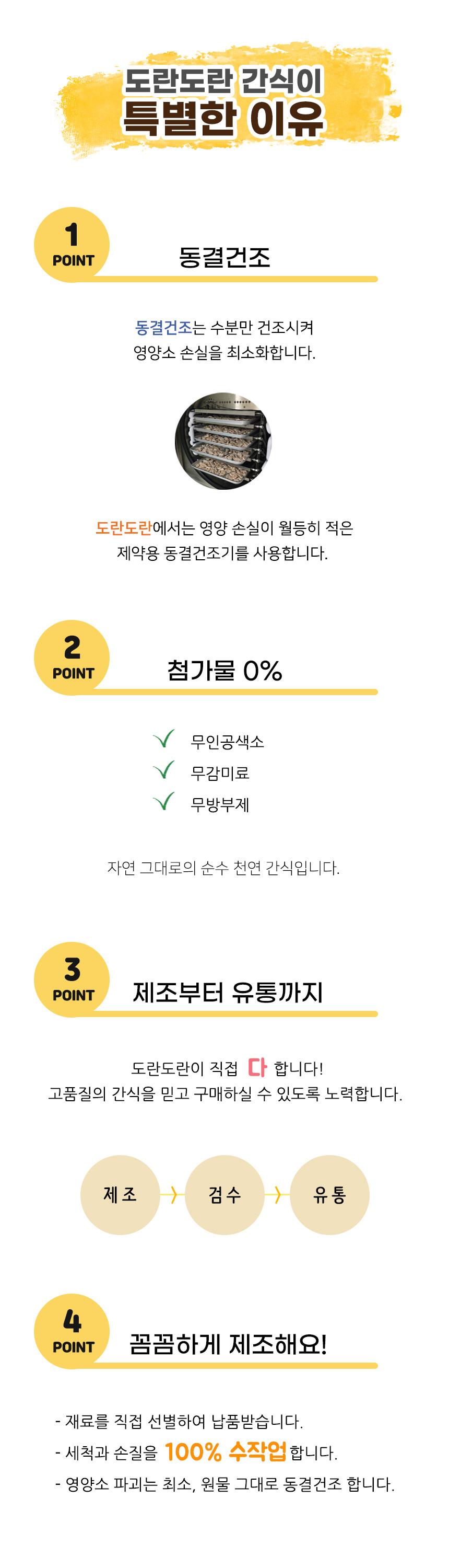Click the arrow between 제조 and 검수
This screenshot has width=449, height=1568.
[x=173, y=1194]
